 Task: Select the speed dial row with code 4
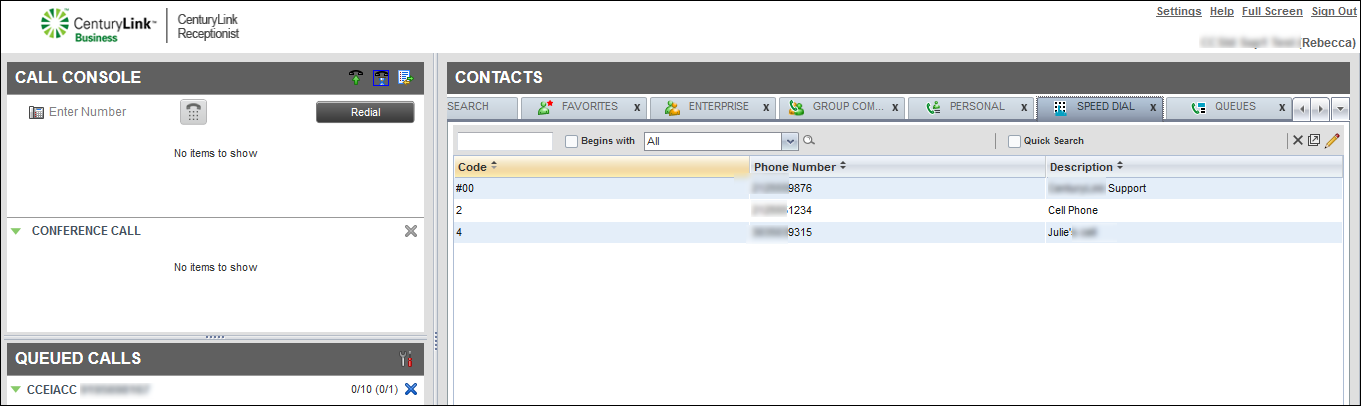click(898, 233)
